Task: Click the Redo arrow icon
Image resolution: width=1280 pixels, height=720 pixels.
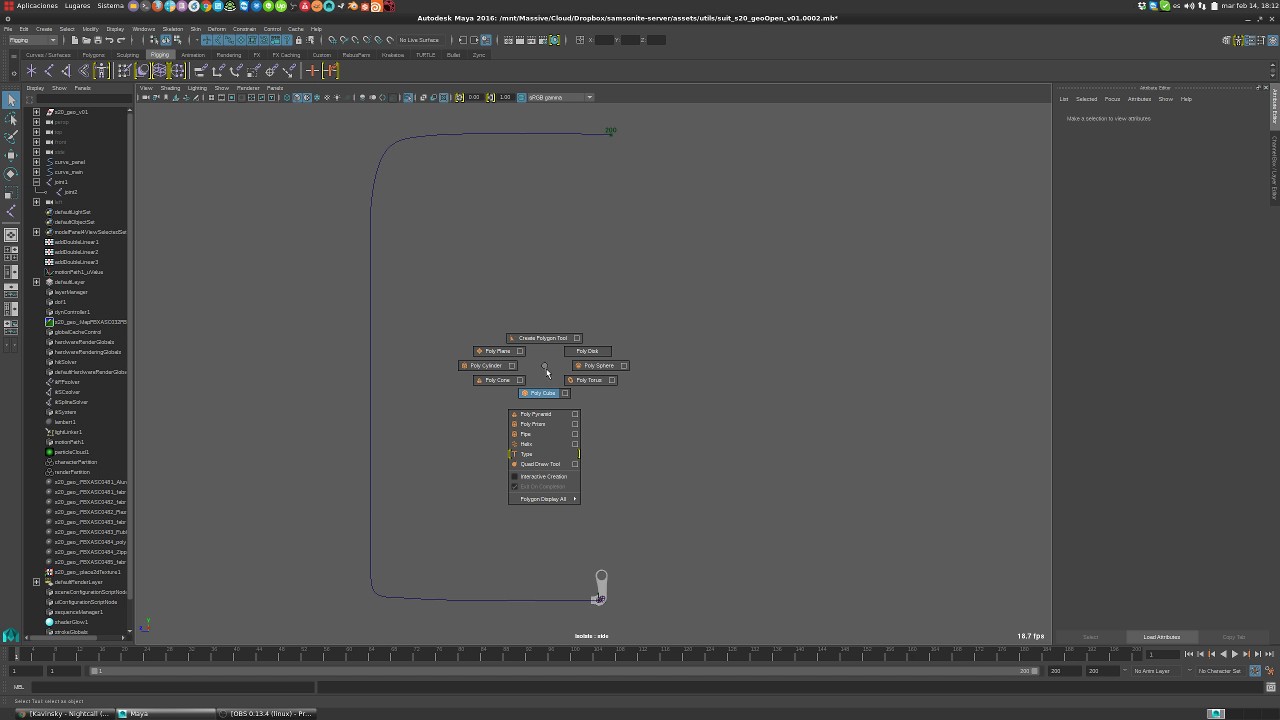Action: point(120,40)
